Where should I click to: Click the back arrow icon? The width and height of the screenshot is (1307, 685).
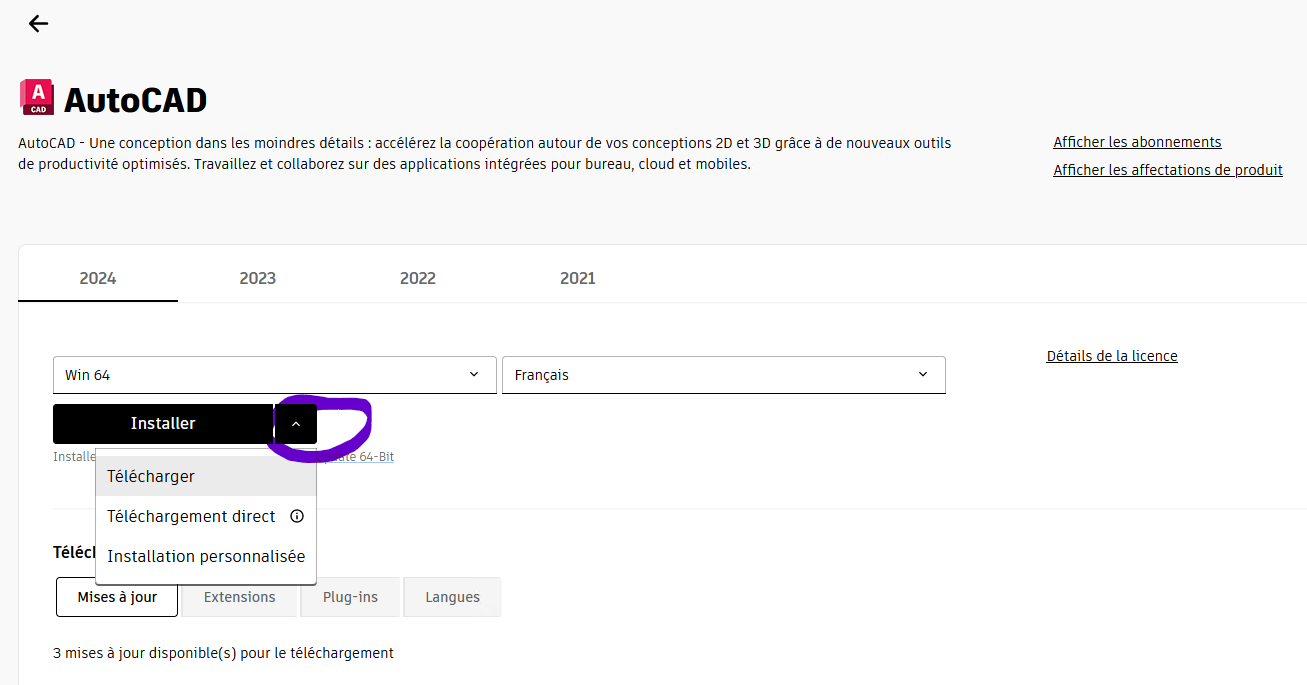pos(38,24)
